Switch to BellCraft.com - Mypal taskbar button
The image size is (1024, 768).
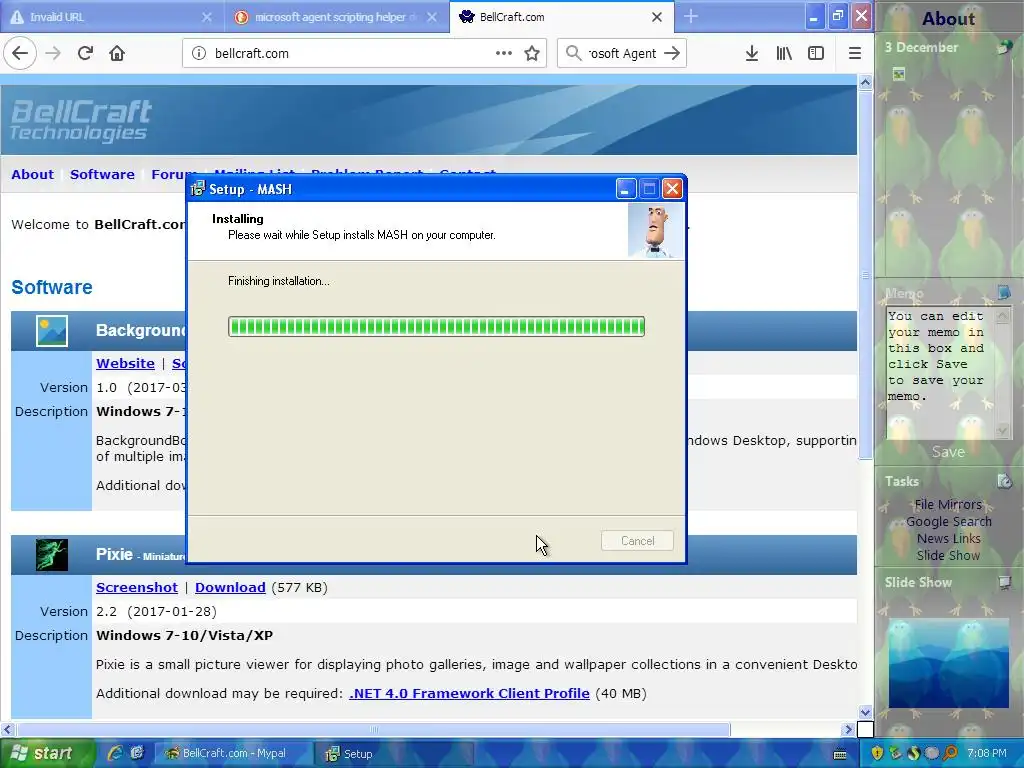tap(232, 753)
